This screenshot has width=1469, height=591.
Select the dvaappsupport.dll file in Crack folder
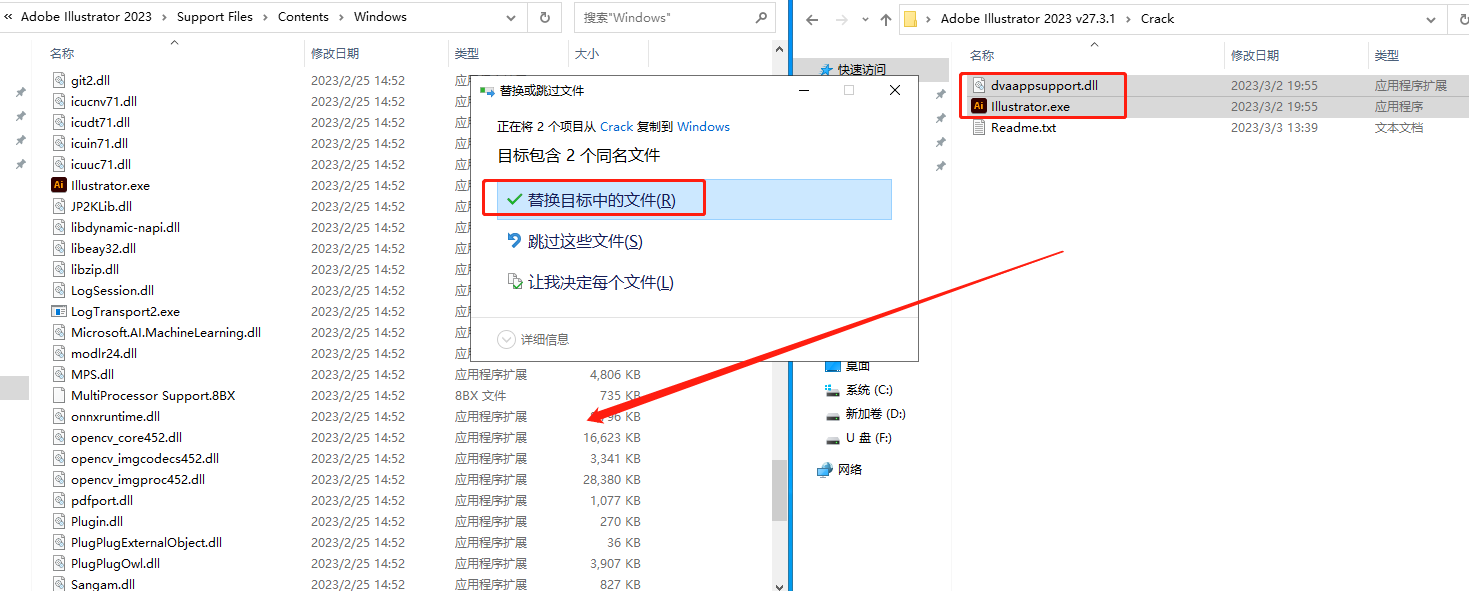pos(1043,85)
